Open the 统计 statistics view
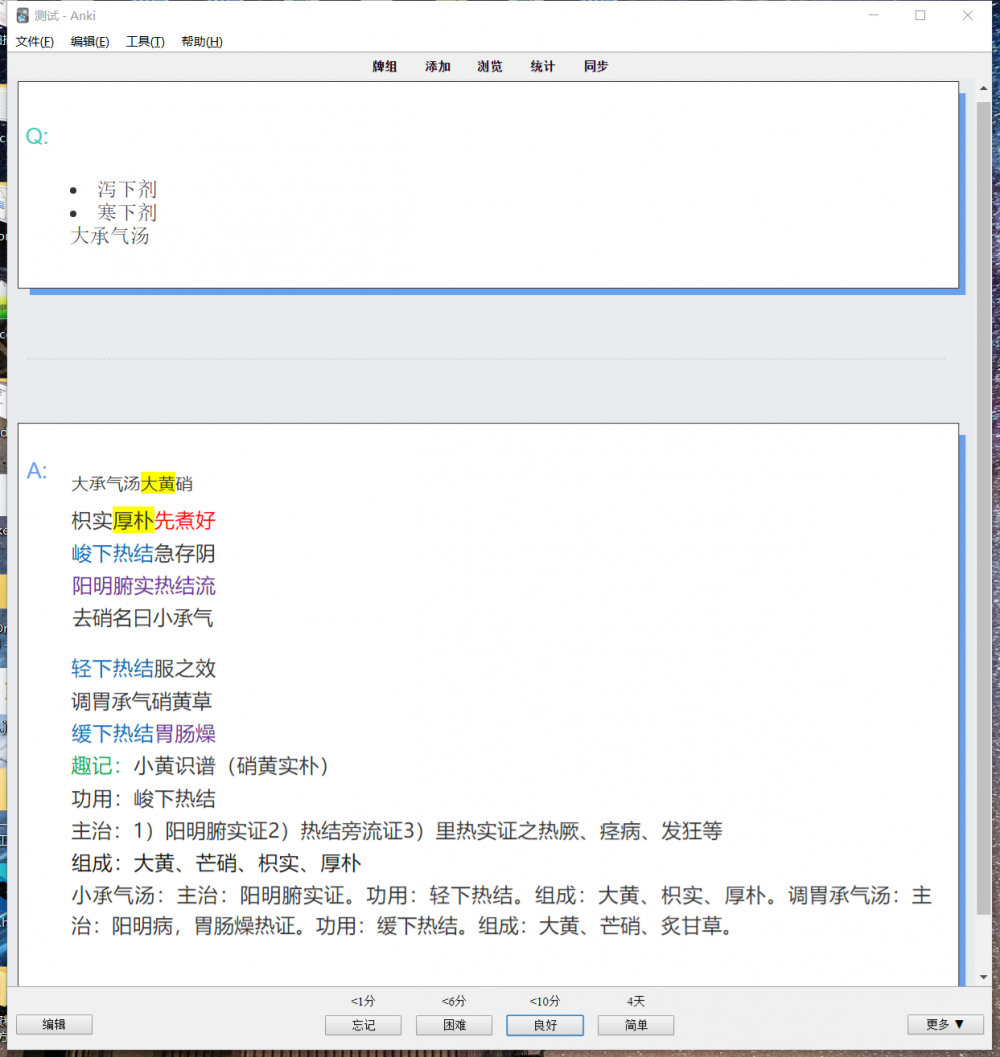Image resolution: width=1000 pixels, height=1057 pixels. click(543, 66)
